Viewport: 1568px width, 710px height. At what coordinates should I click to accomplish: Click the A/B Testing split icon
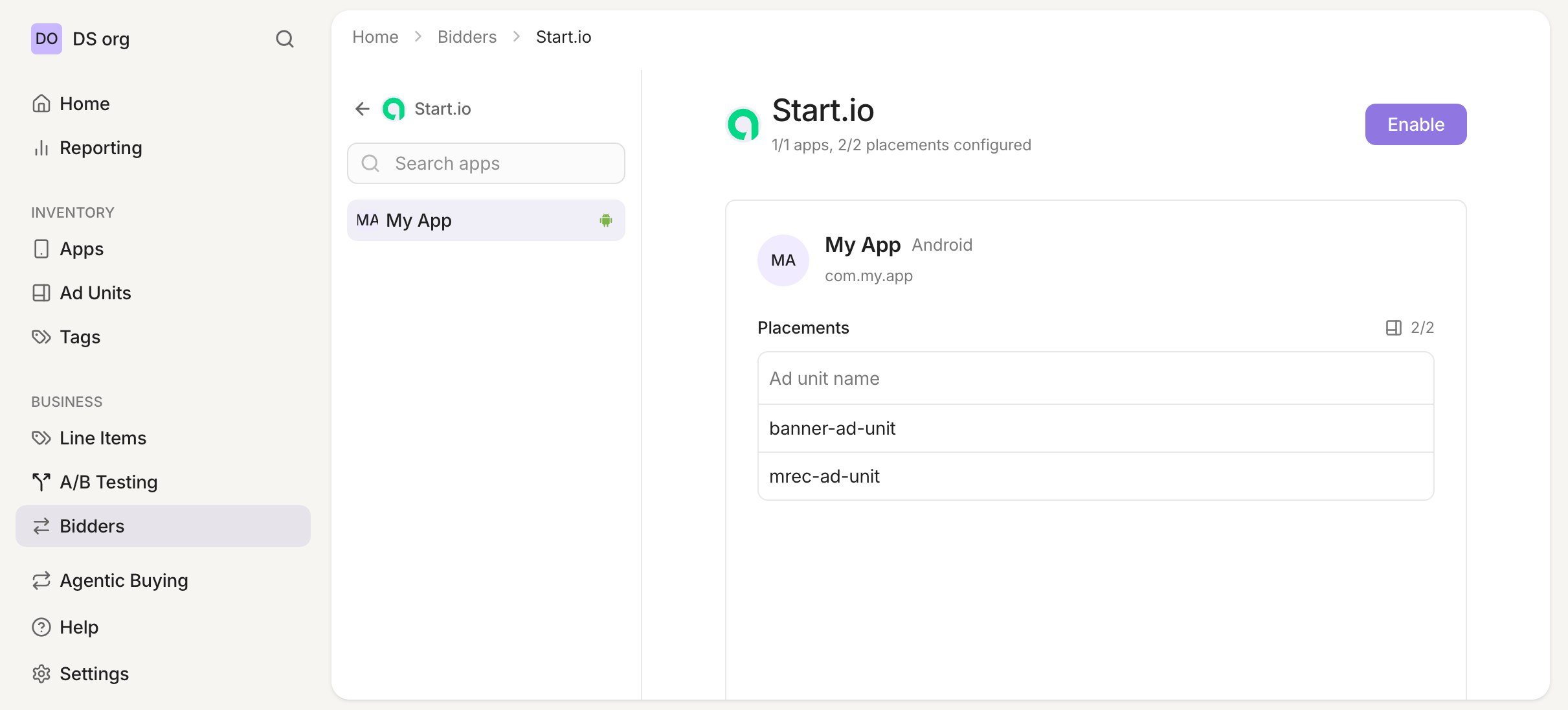(x=41, y=482)
